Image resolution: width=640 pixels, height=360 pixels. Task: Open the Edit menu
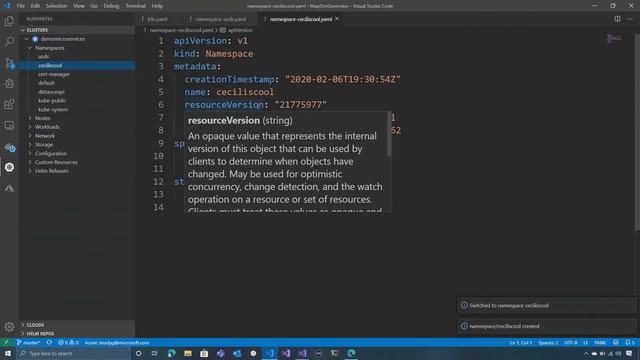[35, 6]
